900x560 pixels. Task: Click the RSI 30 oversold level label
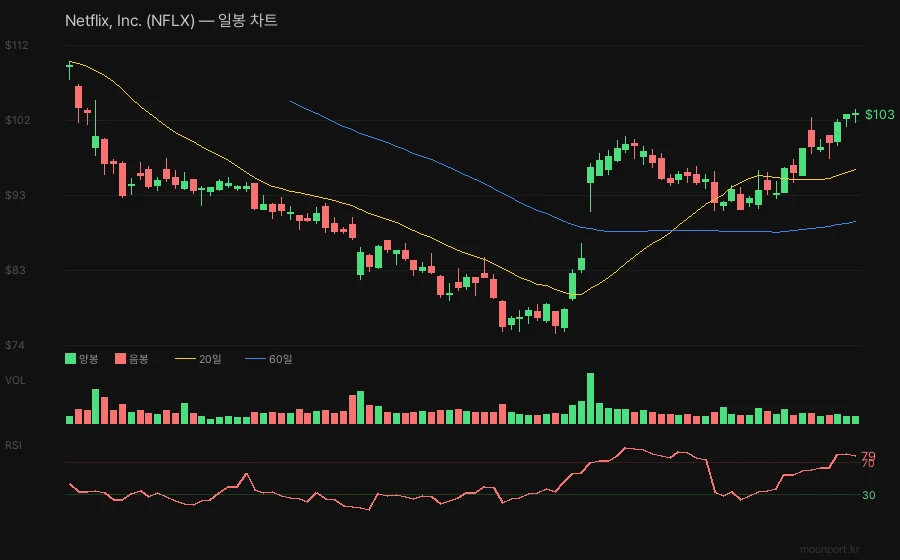868,495
